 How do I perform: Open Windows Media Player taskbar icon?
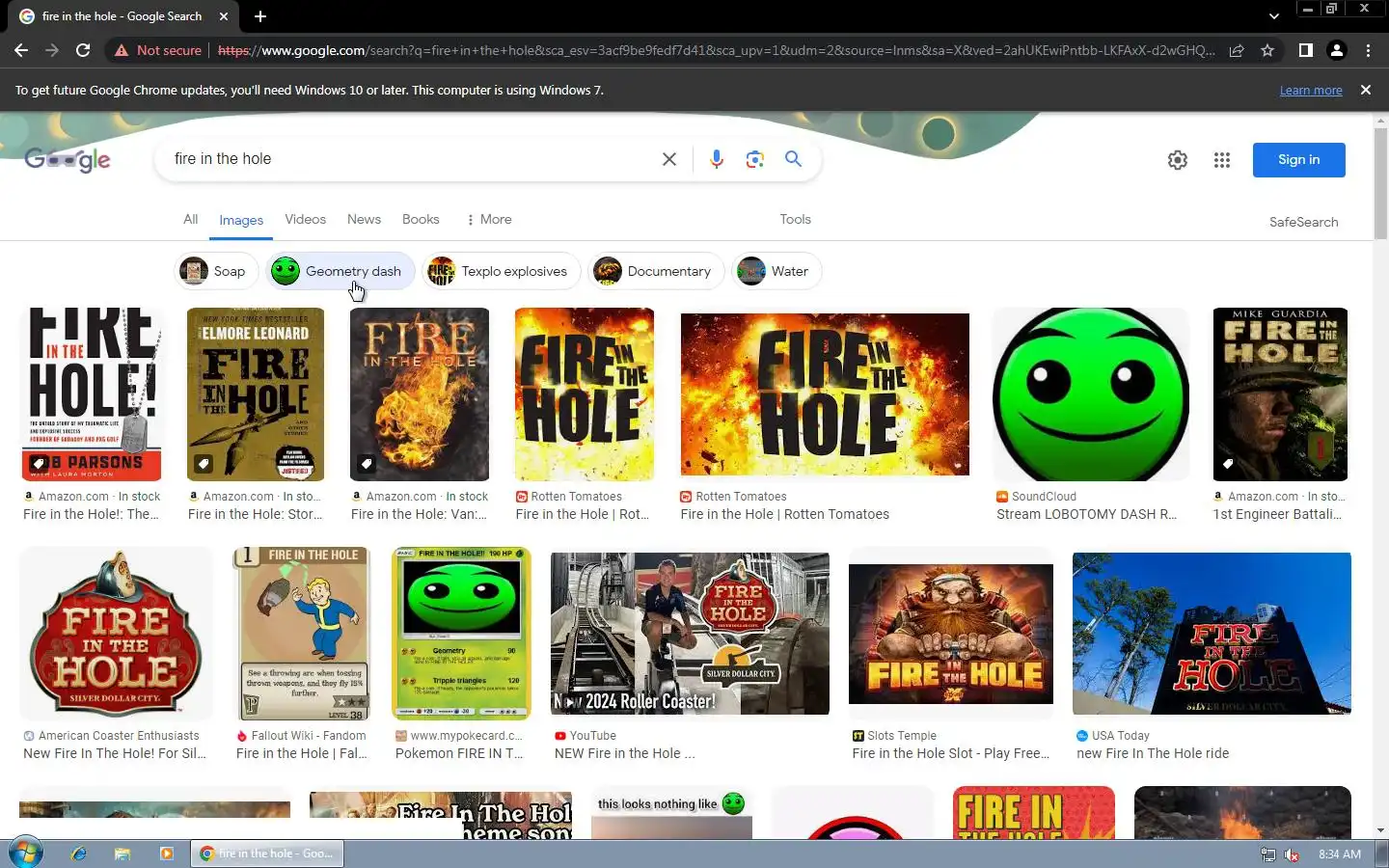pos(166,854)
